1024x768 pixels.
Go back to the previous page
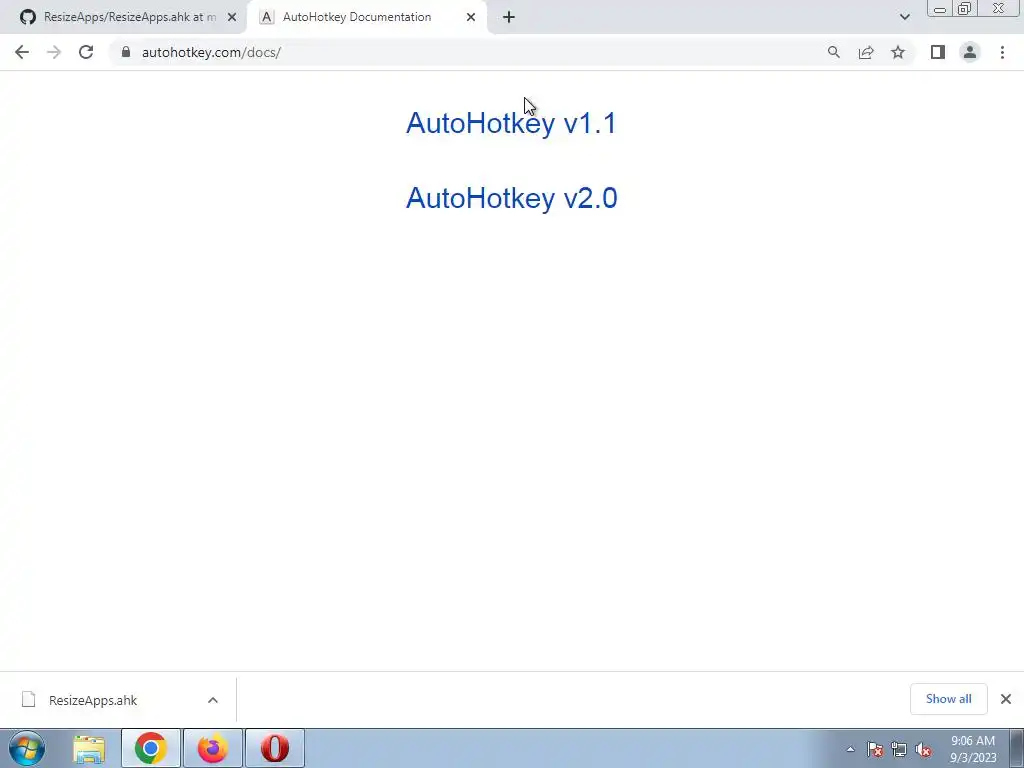coord(22,52)
